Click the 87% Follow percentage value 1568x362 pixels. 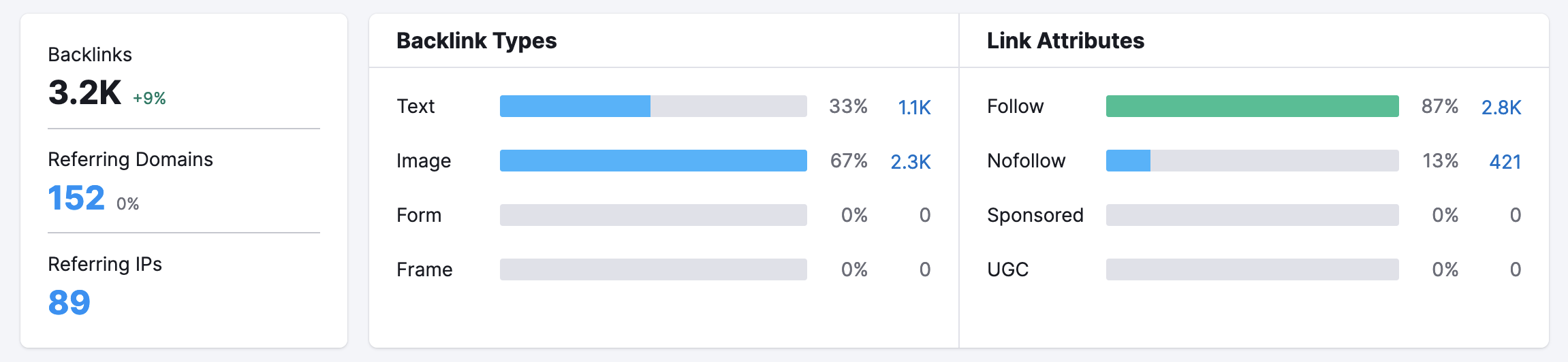pyautogui.click(x=1439, y=106)
